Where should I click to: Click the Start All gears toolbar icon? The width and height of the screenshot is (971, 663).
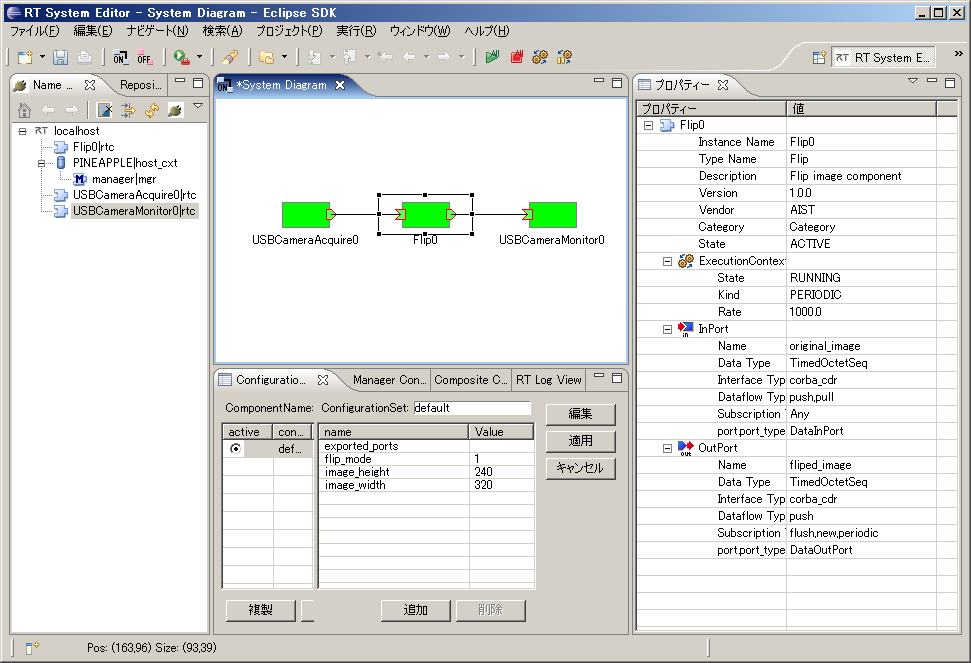click(540, 58)
